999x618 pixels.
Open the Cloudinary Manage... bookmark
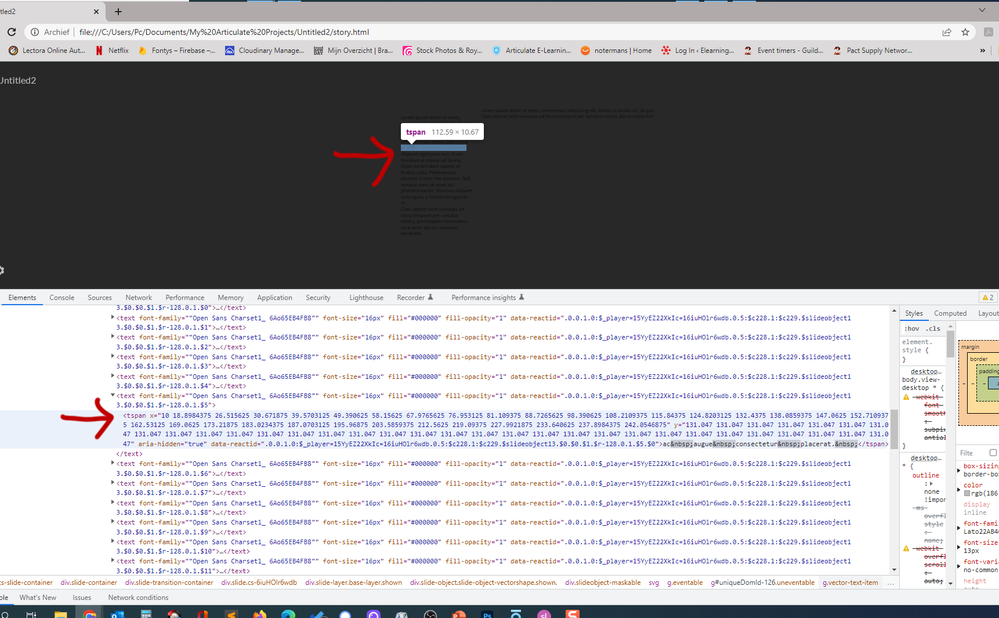pos(265,50)
